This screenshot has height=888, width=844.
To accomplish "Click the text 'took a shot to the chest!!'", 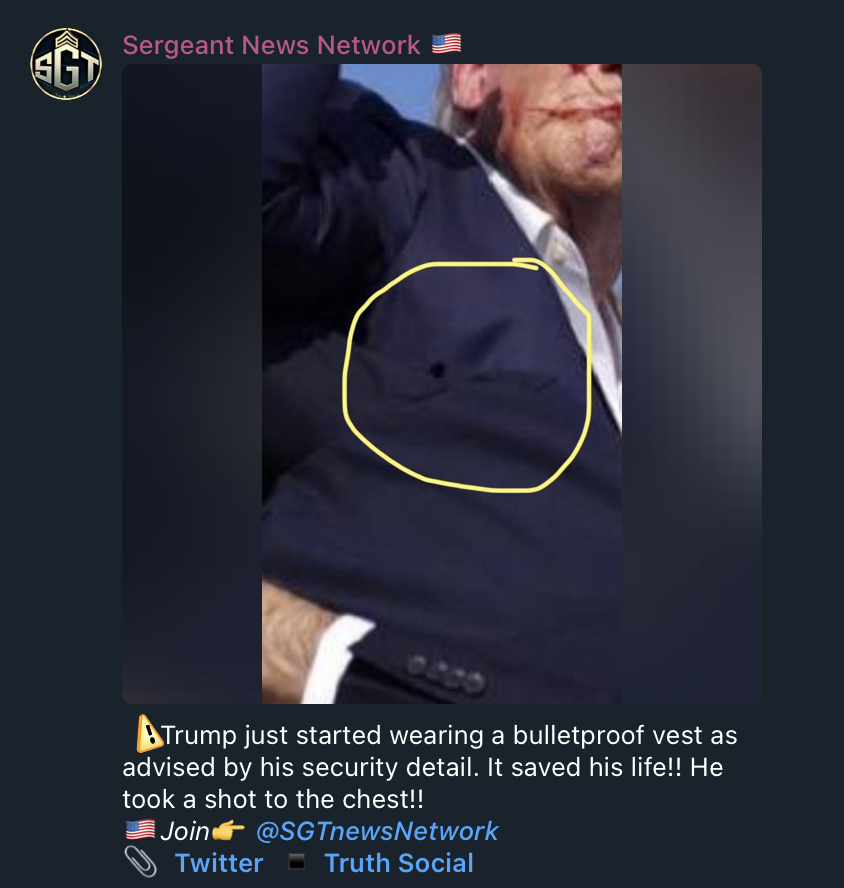I will pyautogui.click(x=273, y=800).
